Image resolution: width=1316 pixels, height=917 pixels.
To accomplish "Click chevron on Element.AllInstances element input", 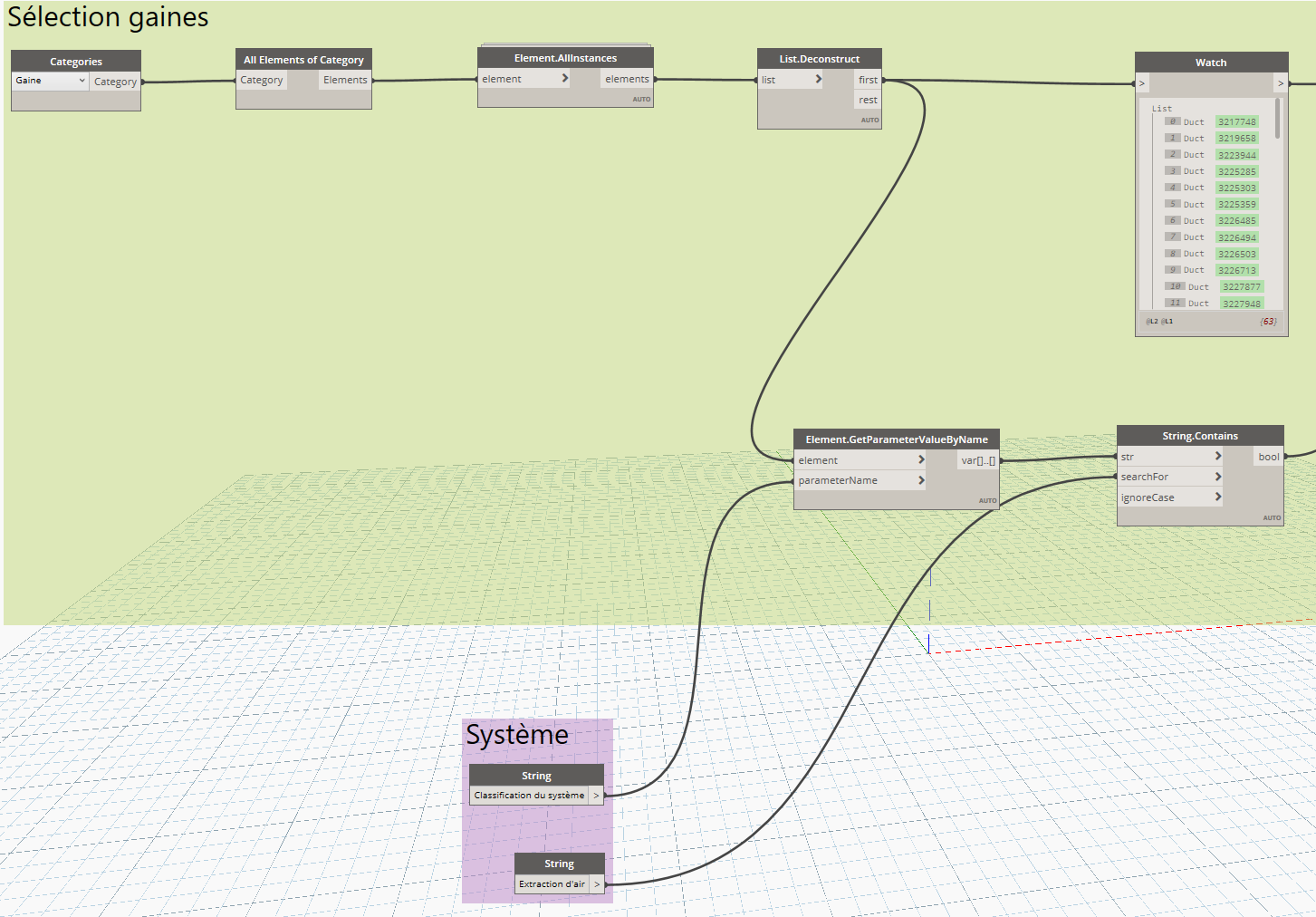I will (x=565, y=79).
